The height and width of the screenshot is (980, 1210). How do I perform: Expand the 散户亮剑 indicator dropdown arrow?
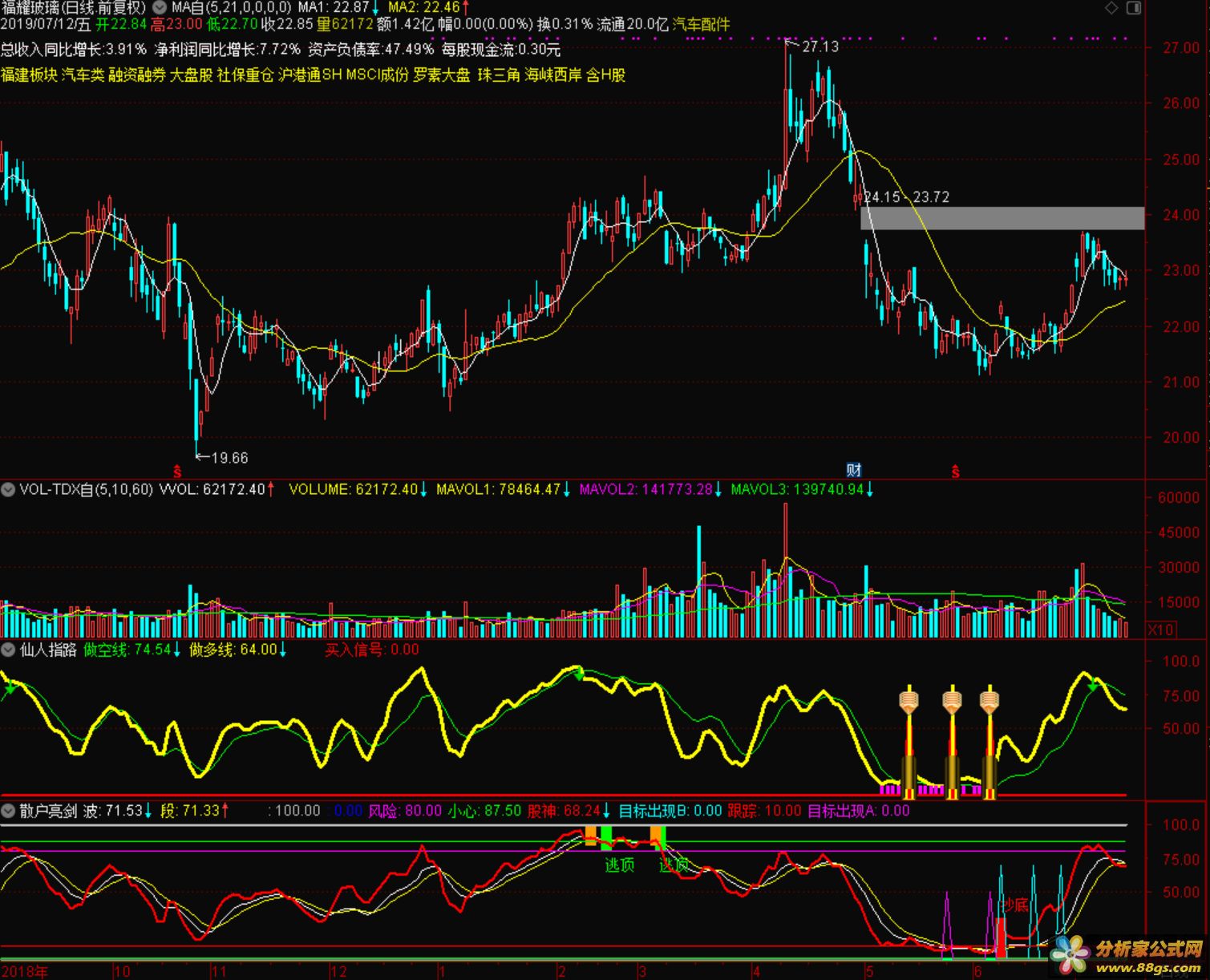[8, 811]
